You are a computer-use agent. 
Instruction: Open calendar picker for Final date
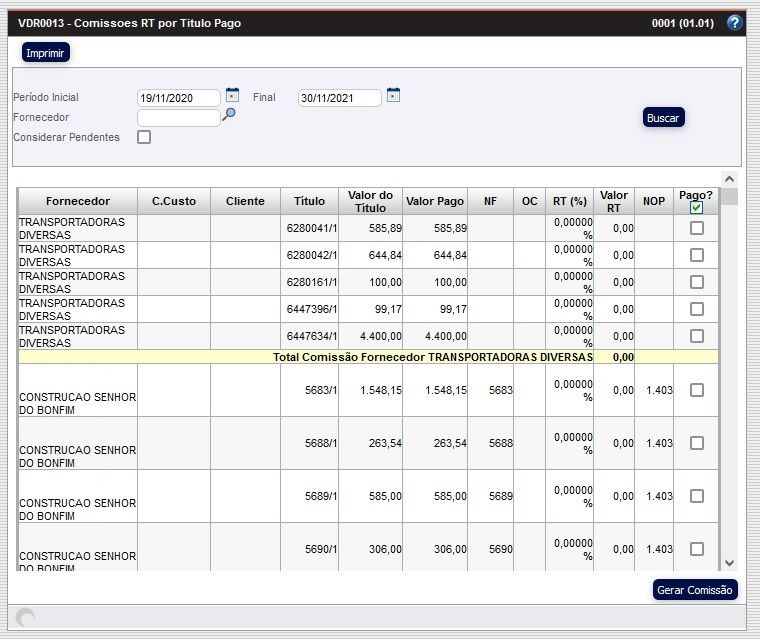[393, 96]
